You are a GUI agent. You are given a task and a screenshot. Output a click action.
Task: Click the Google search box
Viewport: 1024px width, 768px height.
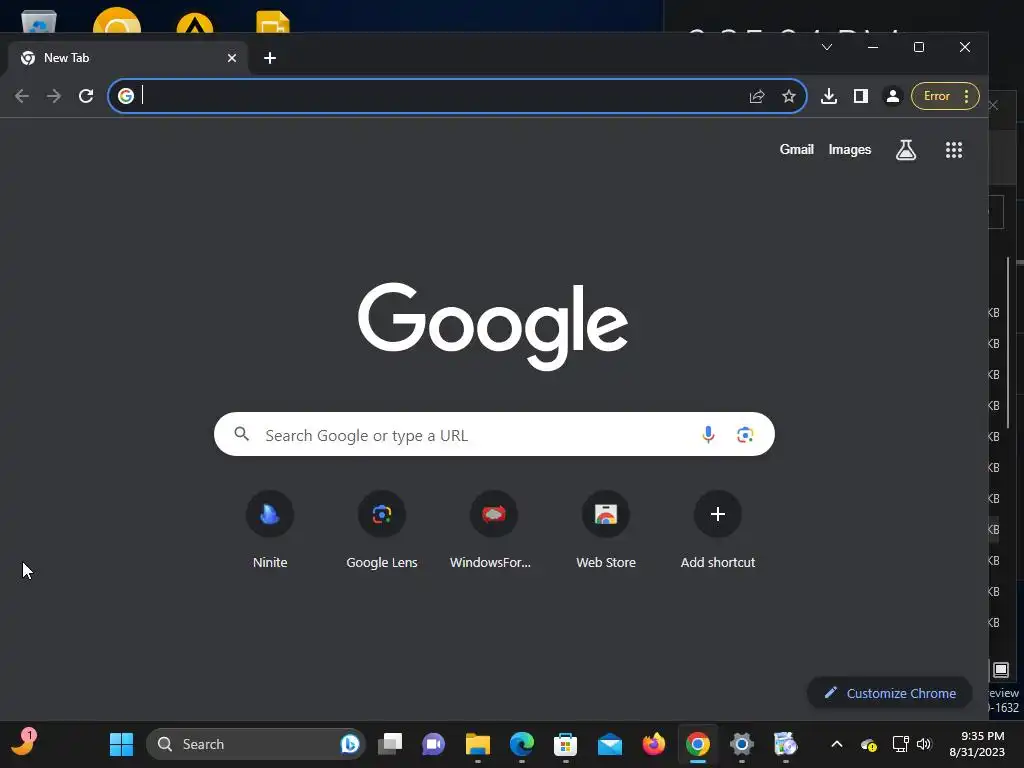[x=494, y=434]
